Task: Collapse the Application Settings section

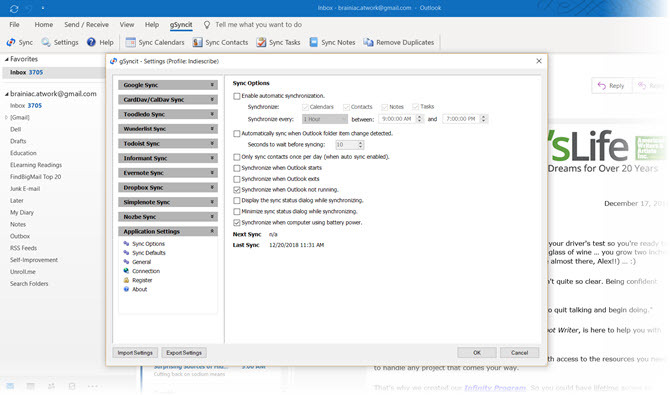Action: [168, 231]
